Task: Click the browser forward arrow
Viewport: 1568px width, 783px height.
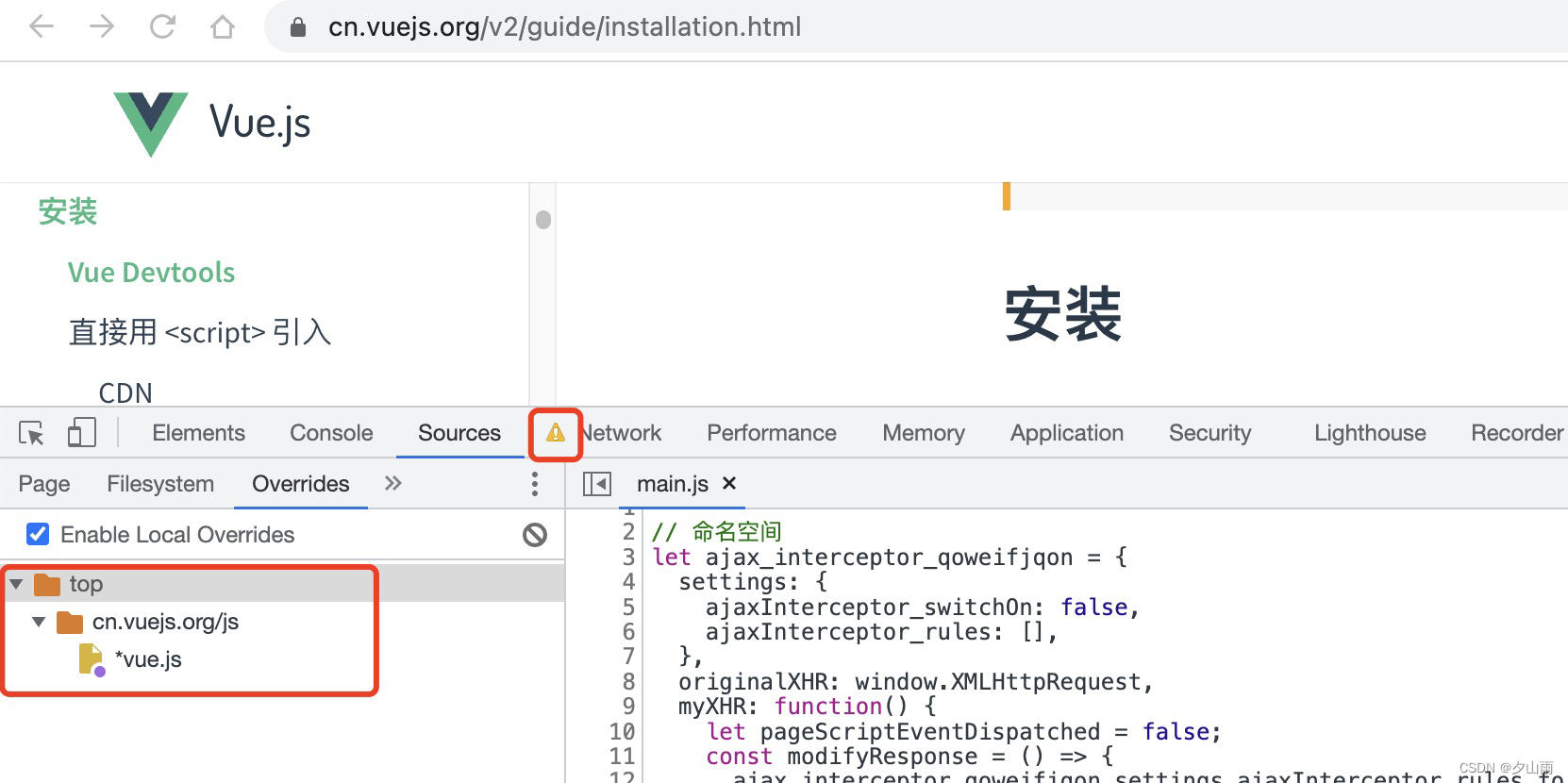Action: 101,26
